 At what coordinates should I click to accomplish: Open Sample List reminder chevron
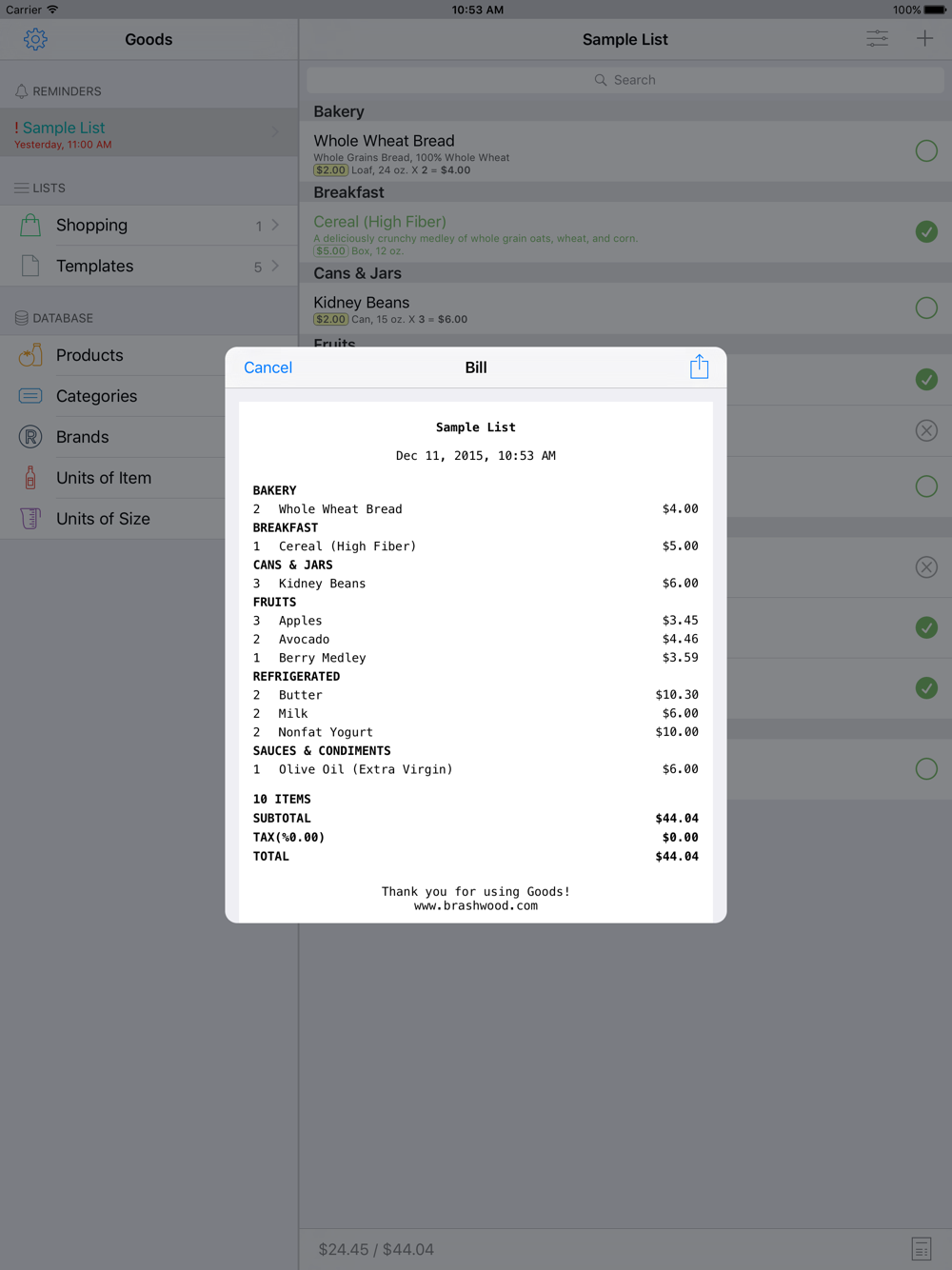tap(275, 131)
